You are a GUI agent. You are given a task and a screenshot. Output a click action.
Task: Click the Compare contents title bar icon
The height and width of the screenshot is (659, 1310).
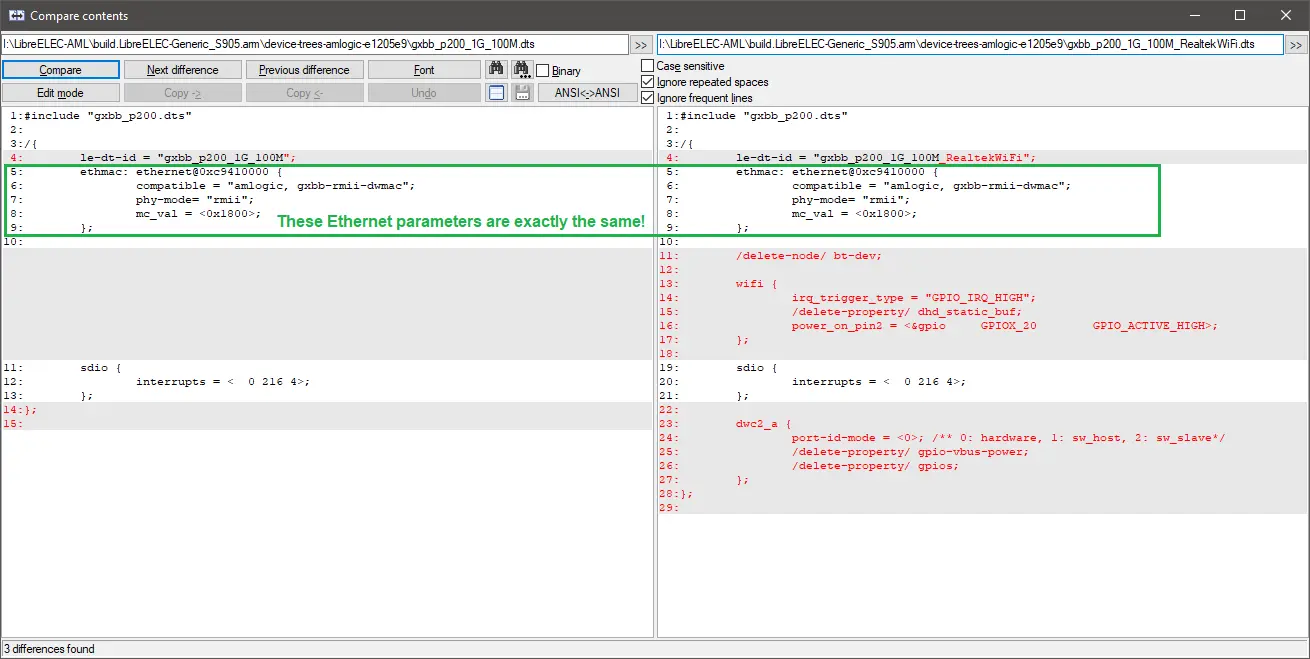pos(16,15)
